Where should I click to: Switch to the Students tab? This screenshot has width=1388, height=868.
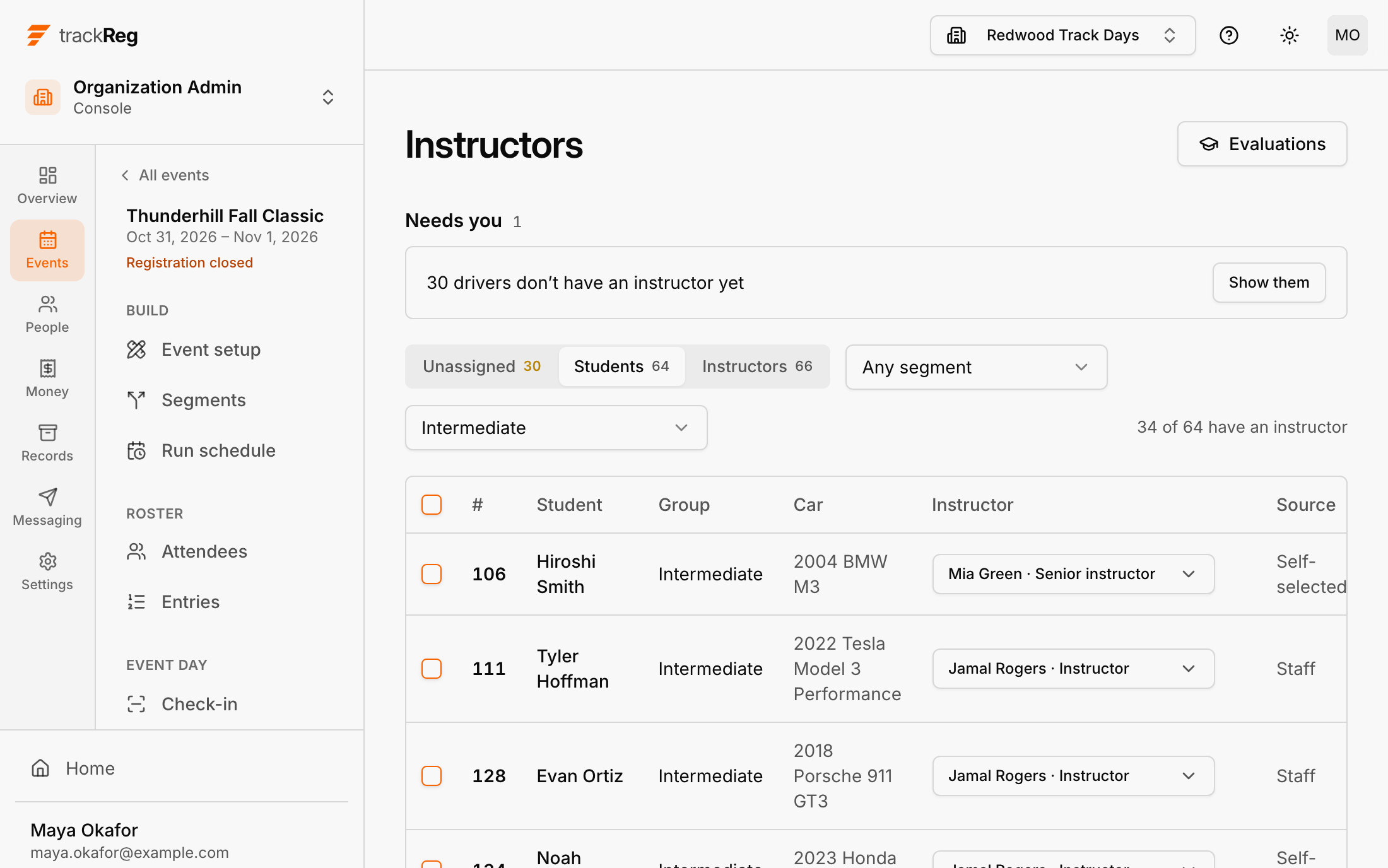point(621,367)
